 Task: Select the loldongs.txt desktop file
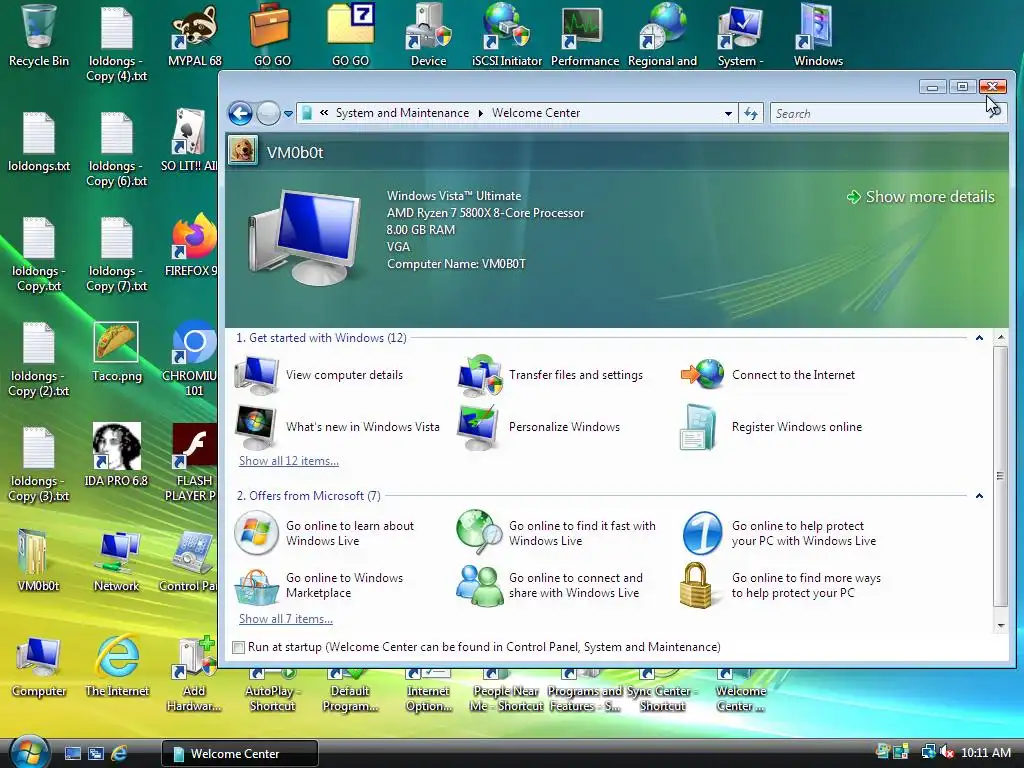[x=39, y=142]
